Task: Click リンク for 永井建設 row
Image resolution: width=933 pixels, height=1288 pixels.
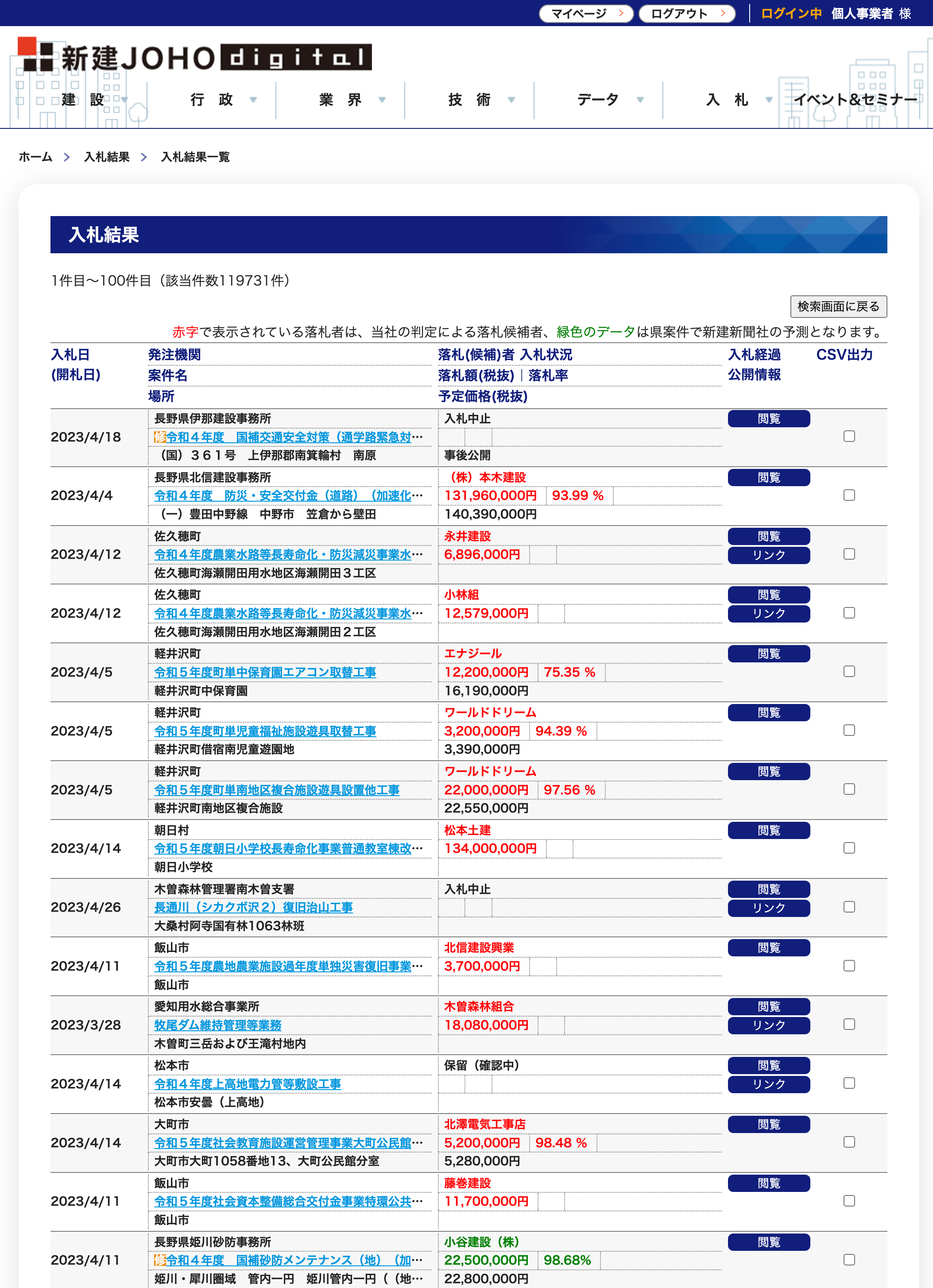Action: (x=769, y=555)
